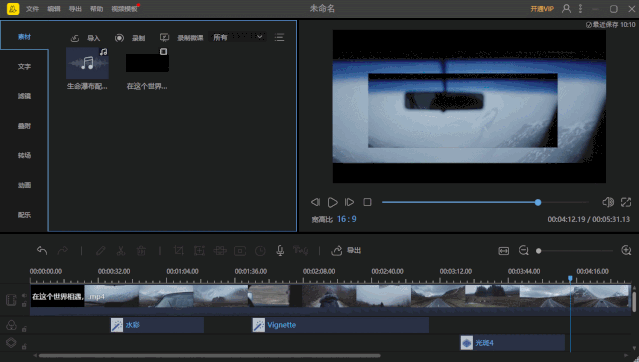The width and height of the screenshot is (639, 362).
Task: Click the timeline horizontal scrollbar
Action: coord(209,355)
